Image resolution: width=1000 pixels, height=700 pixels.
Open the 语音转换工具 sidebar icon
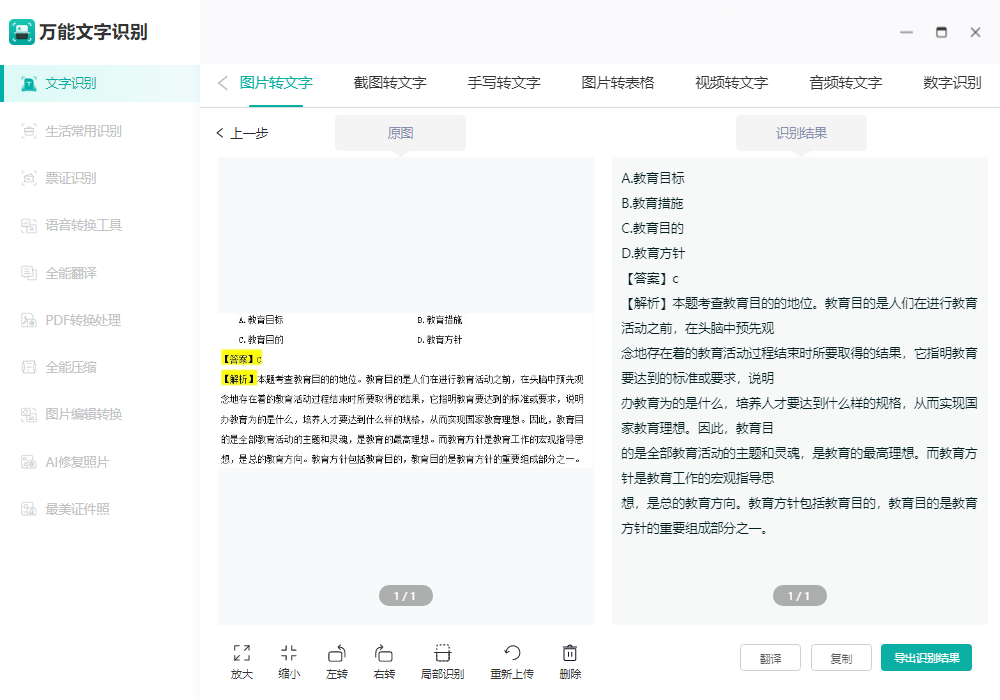(x=29, y=226)
